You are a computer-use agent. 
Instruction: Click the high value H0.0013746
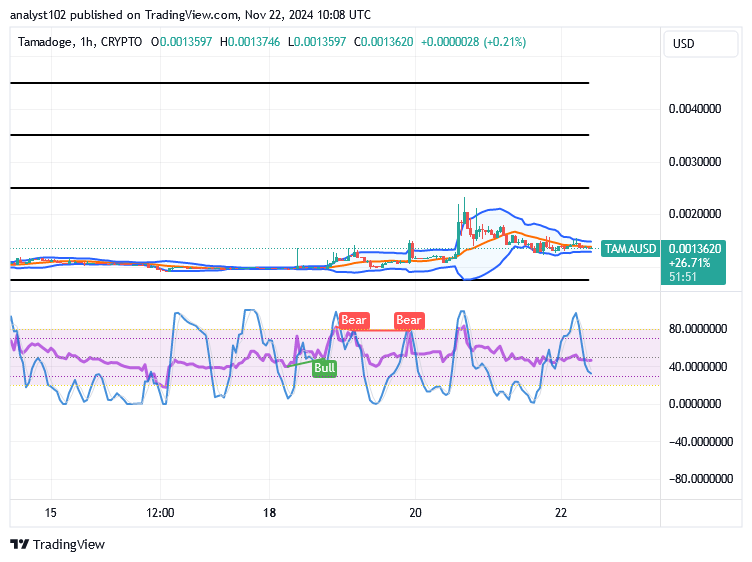(x=250, y=42)
